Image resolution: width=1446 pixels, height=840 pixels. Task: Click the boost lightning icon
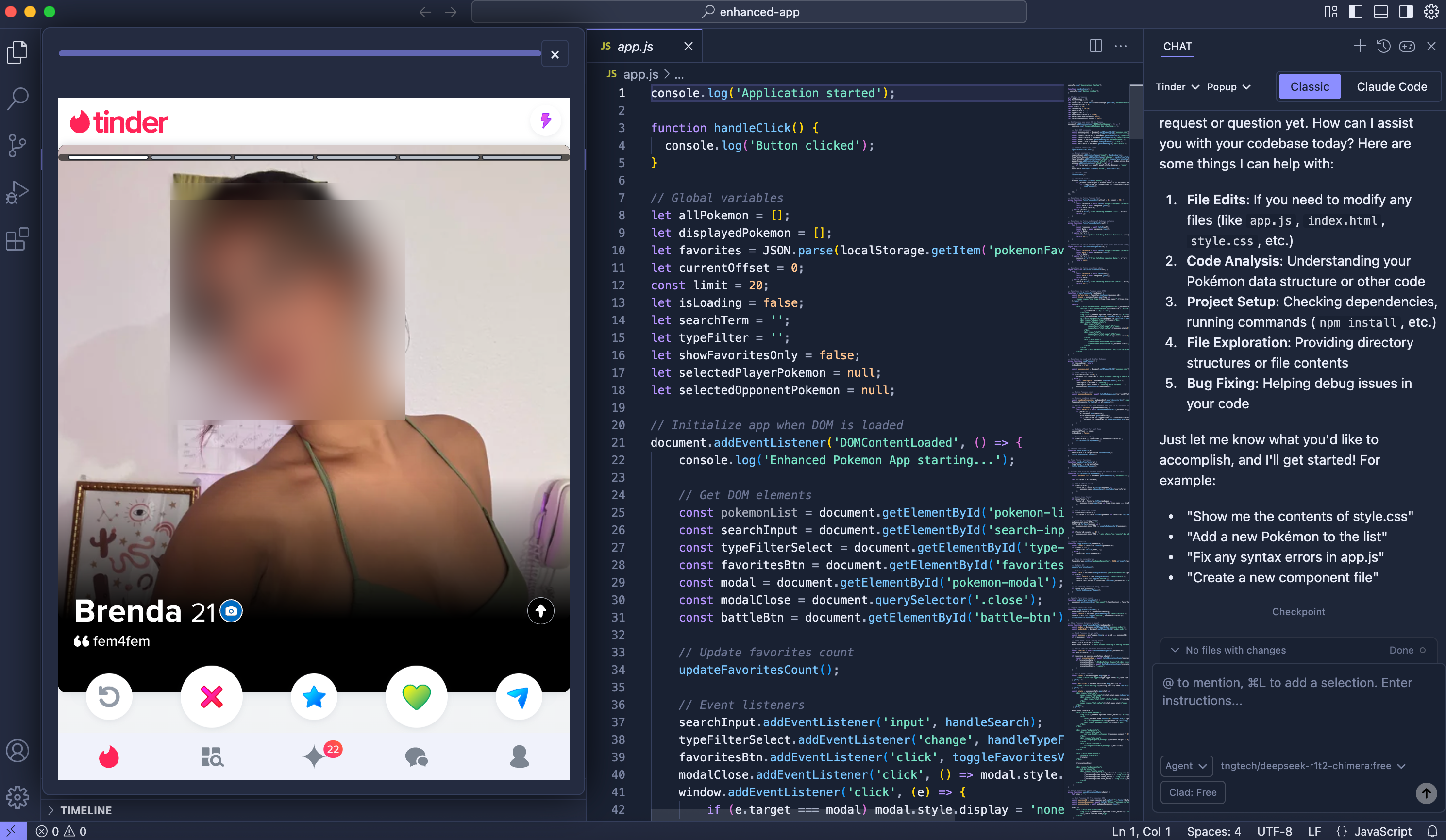click(x=545, y=120)
